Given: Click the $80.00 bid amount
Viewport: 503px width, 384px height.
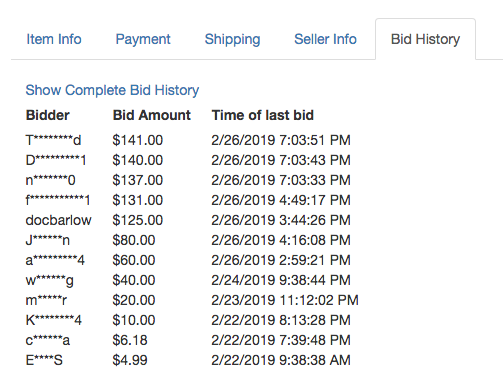Looking at the screenshot, I should pyautogui.click(x=134, y=240).
